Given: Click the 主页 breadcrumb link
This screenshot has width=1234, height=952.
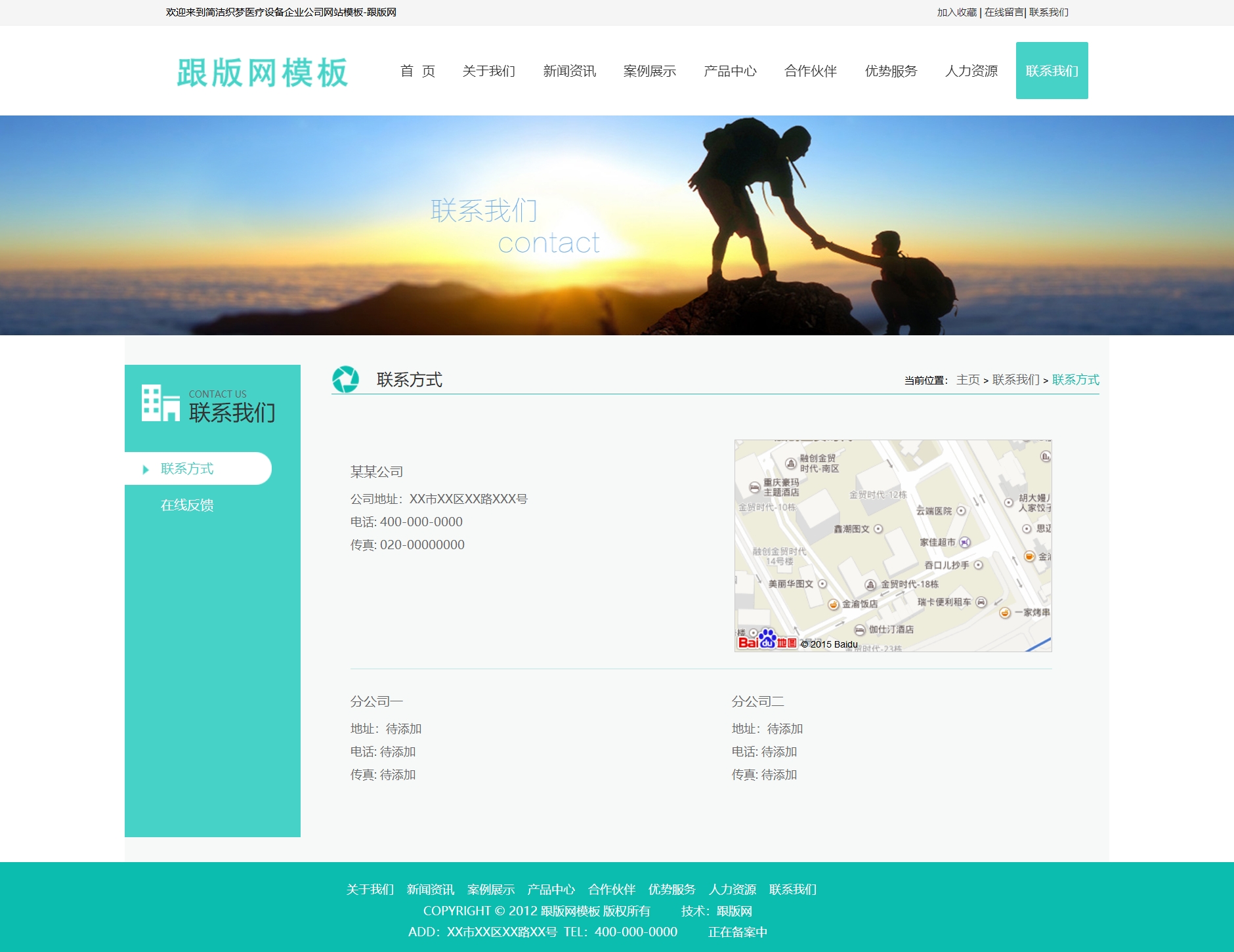Looking at the screenshot, I should click(x=967, y=379).
